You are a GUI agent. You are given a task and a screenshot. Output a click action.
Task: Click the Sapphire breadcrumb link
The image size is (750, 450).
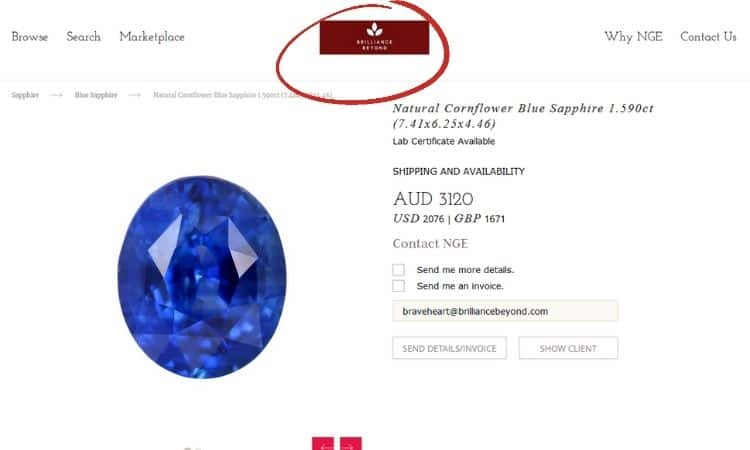tap(25, 95)
